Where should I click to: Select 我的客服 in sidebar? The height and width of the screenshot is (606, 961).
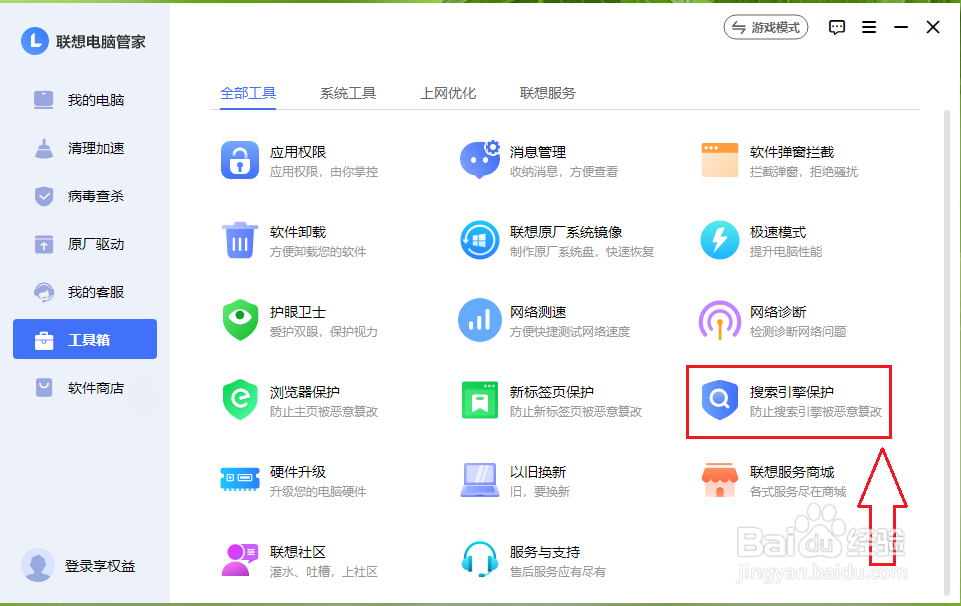click(85, 292)
